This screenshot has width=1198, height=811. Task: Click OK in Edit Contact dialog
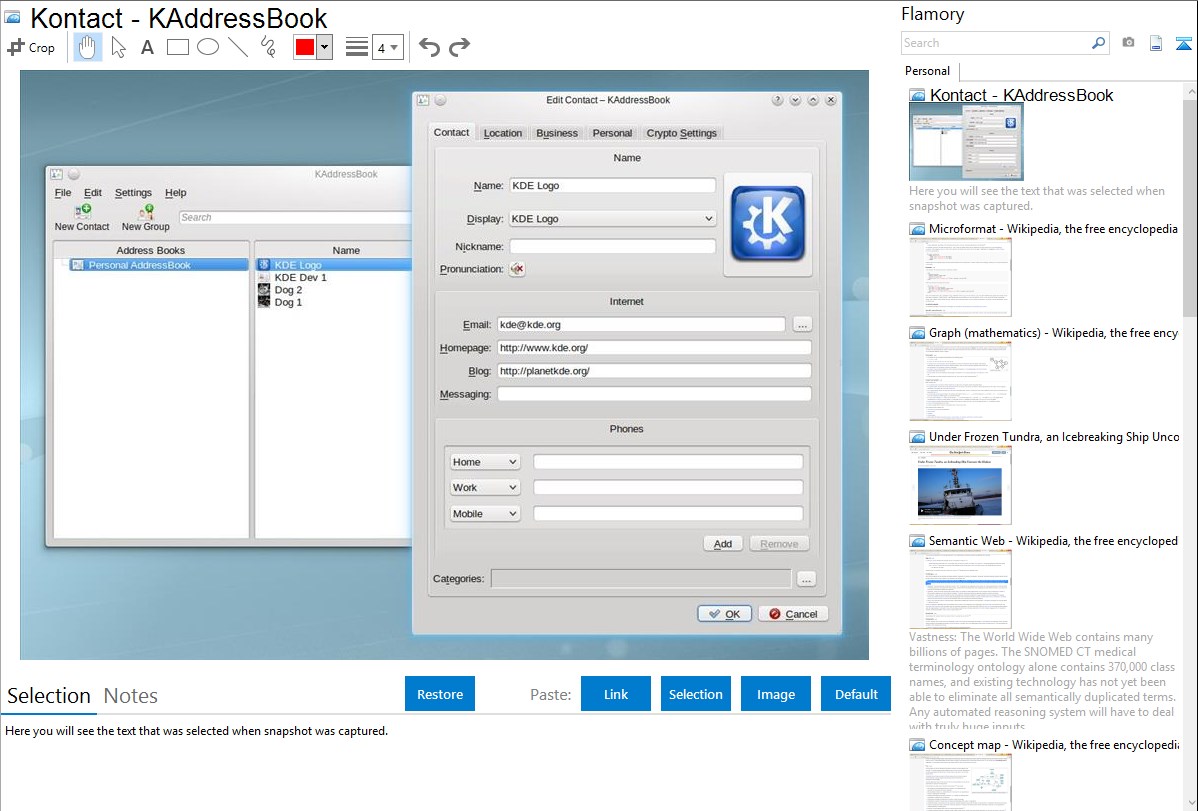[x=724, y=614]
